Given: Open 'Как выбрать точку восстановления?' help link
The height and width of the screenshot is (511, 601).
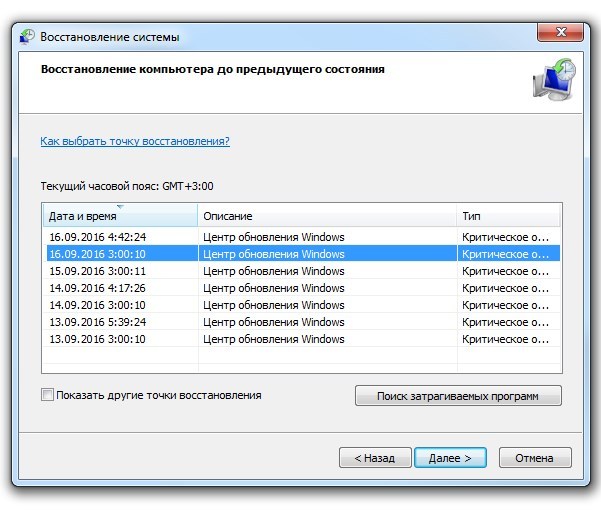Looking at the screenshot, I should pos(135,141).
